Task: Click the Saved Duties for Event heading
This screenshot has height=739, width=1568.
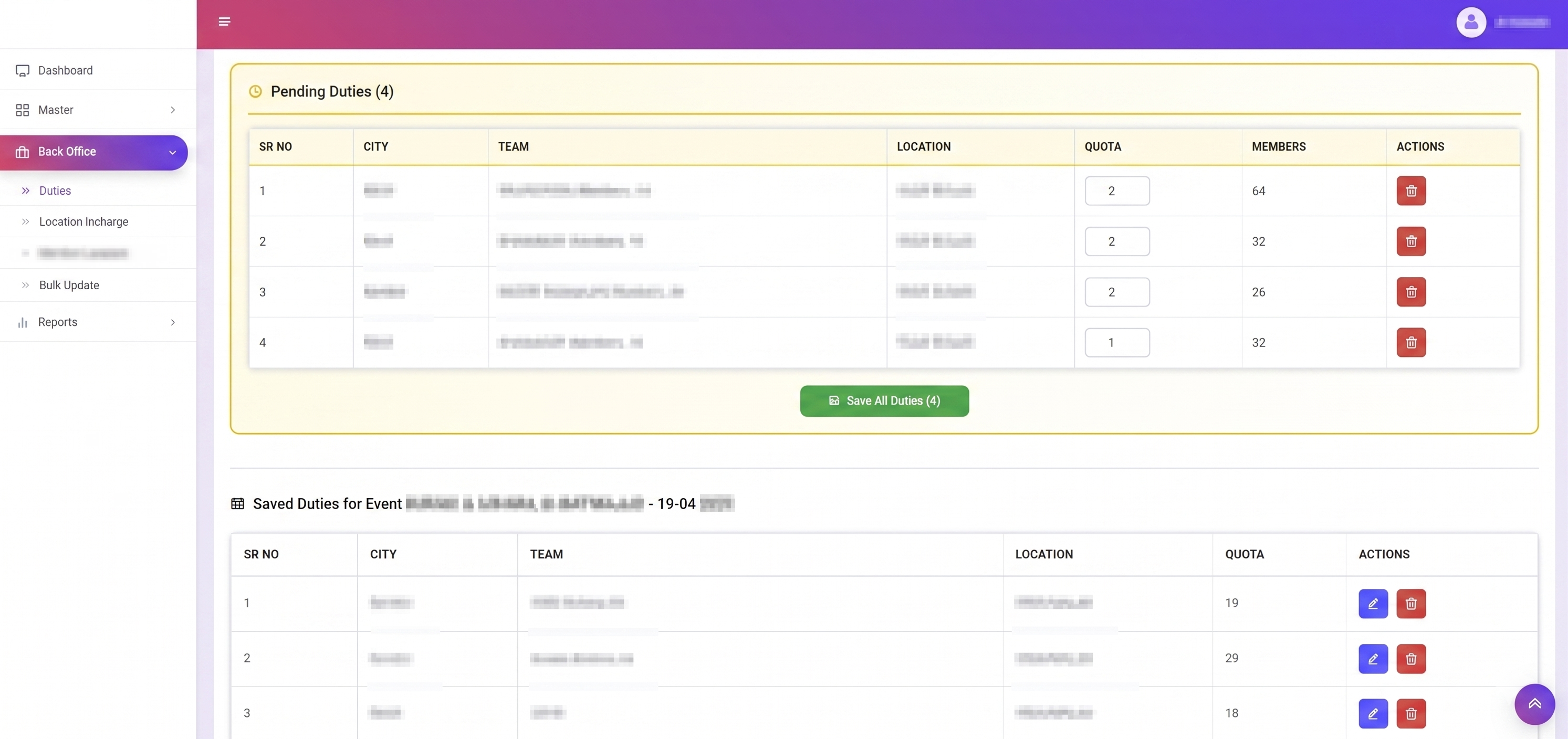Action: pyautogui.click(x=493, y=504)
